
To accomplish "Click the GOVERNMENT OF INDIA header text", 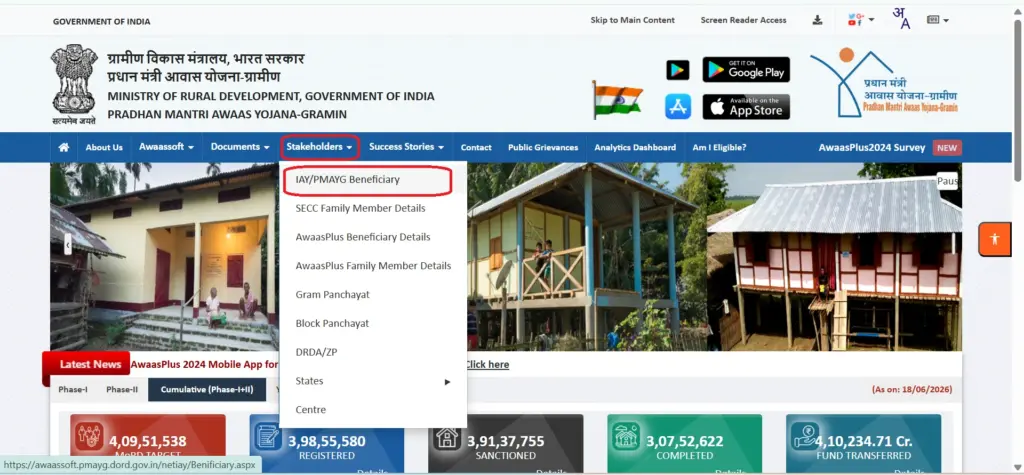I will click(101, 22).
